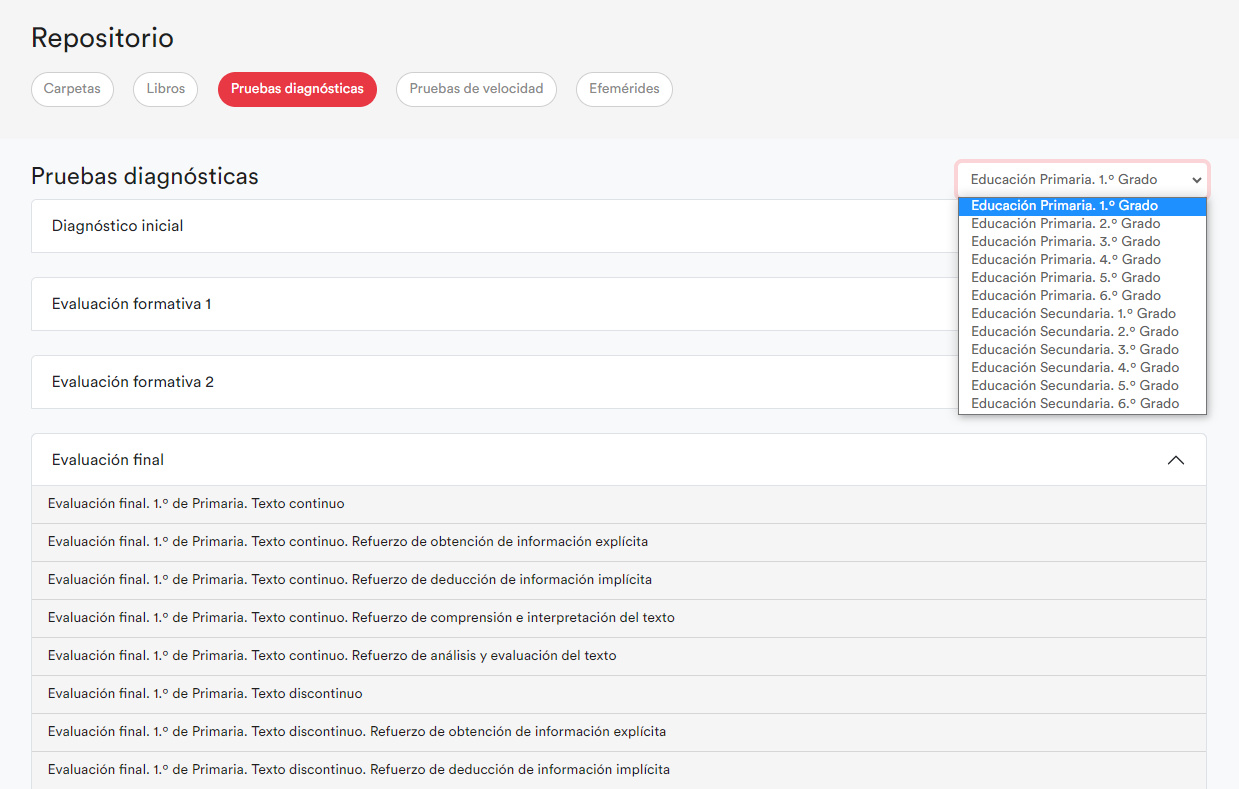Image resolution: width=1239 pixels, height=789 pixels.
Task: Open Texto discontinuo Refuerzo de deducción item
Action: point(358,770)
